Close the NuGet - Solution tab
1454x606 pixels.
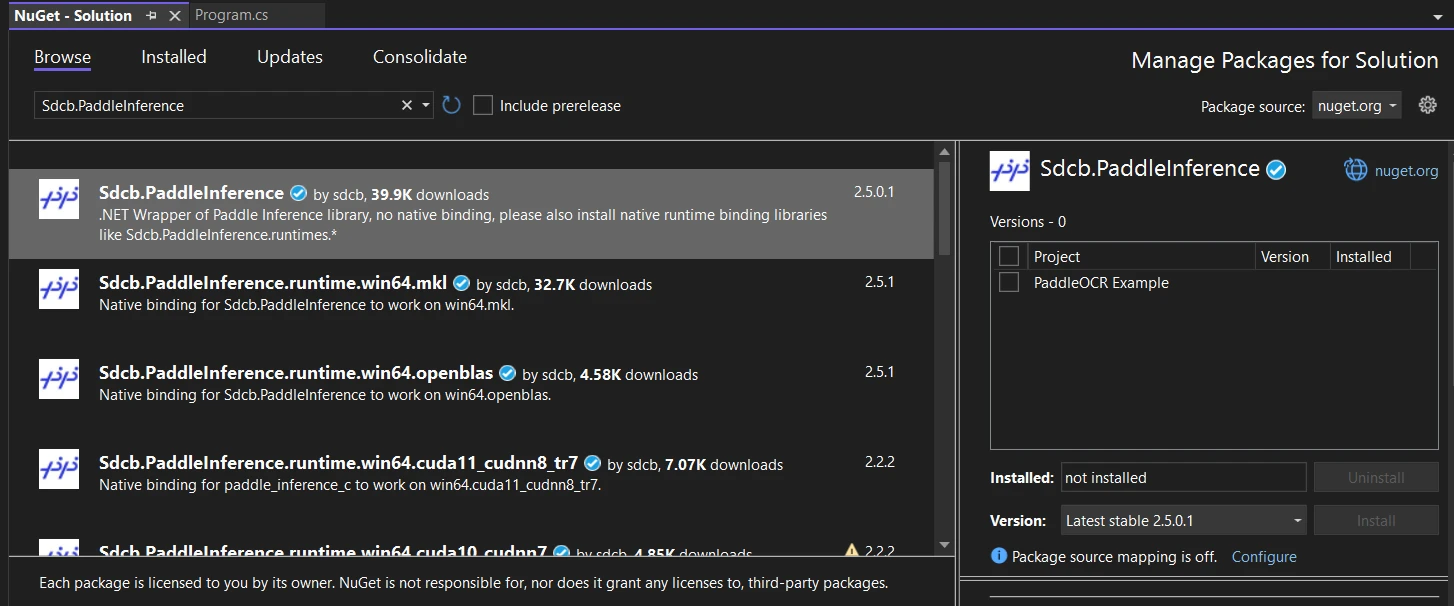click(175, 16)
